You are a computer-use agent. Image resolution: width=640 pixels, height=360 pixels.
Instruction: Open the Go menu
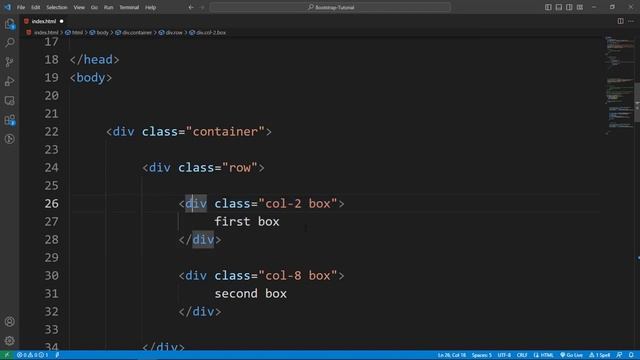[x=94, y=7]
